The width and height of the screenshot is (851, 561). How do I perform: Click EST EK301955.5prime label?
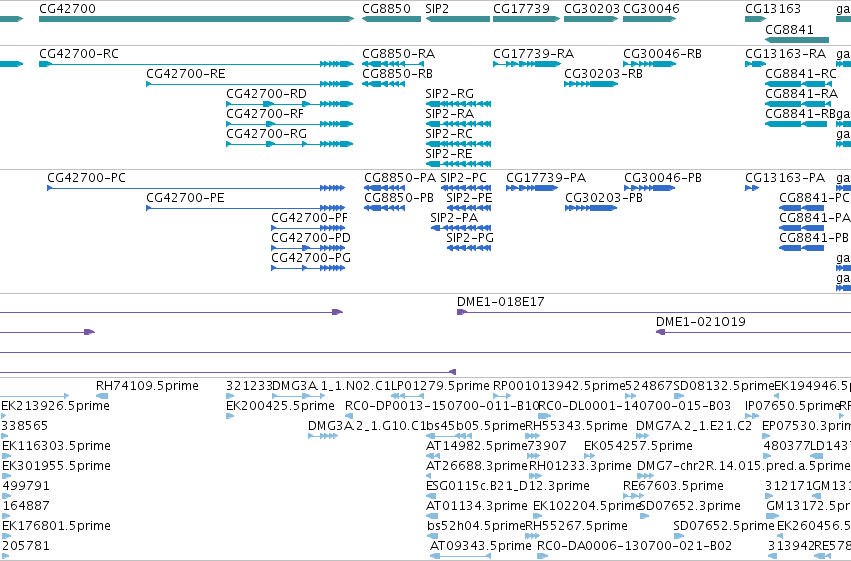pos(56,466)
